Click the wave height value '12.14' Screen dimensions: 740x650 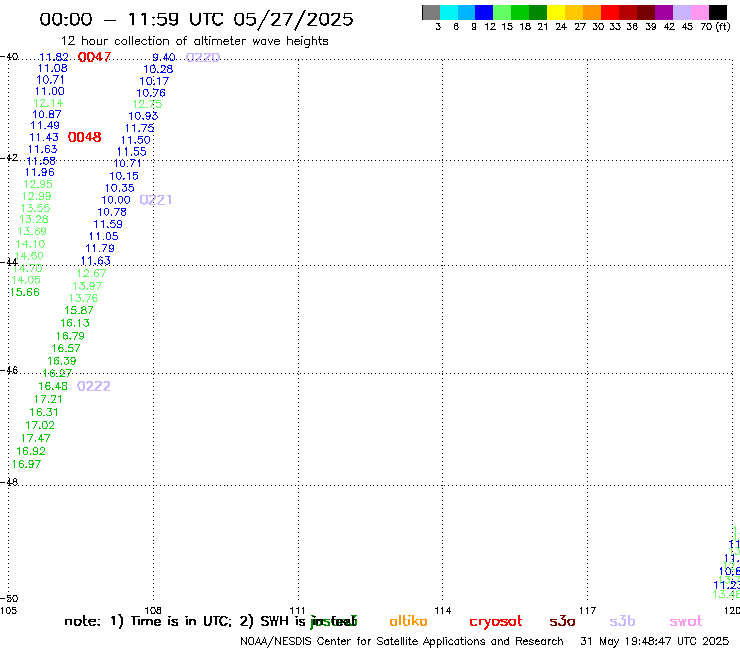tap(48, 103)
